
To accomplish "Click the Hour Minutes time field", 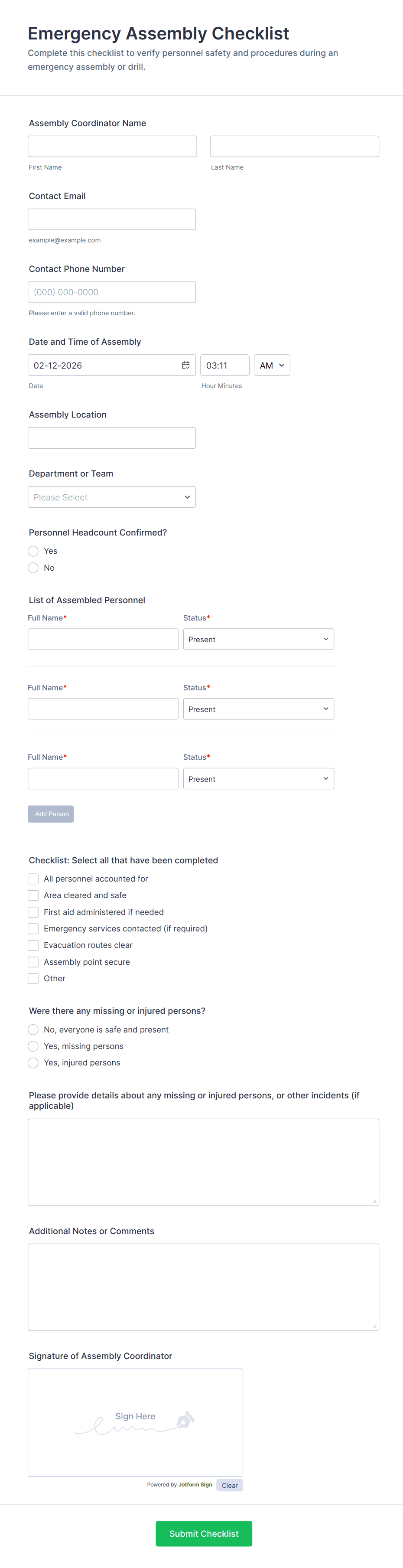I will (224, 365).
